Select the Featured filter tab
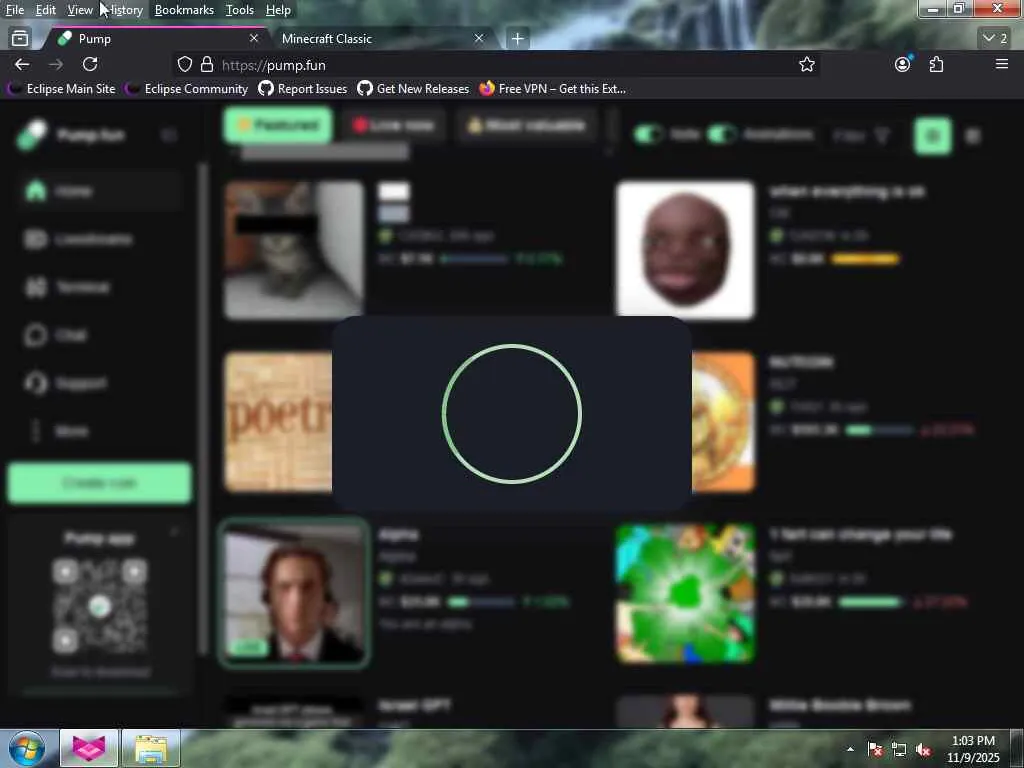 click(278, 125)
